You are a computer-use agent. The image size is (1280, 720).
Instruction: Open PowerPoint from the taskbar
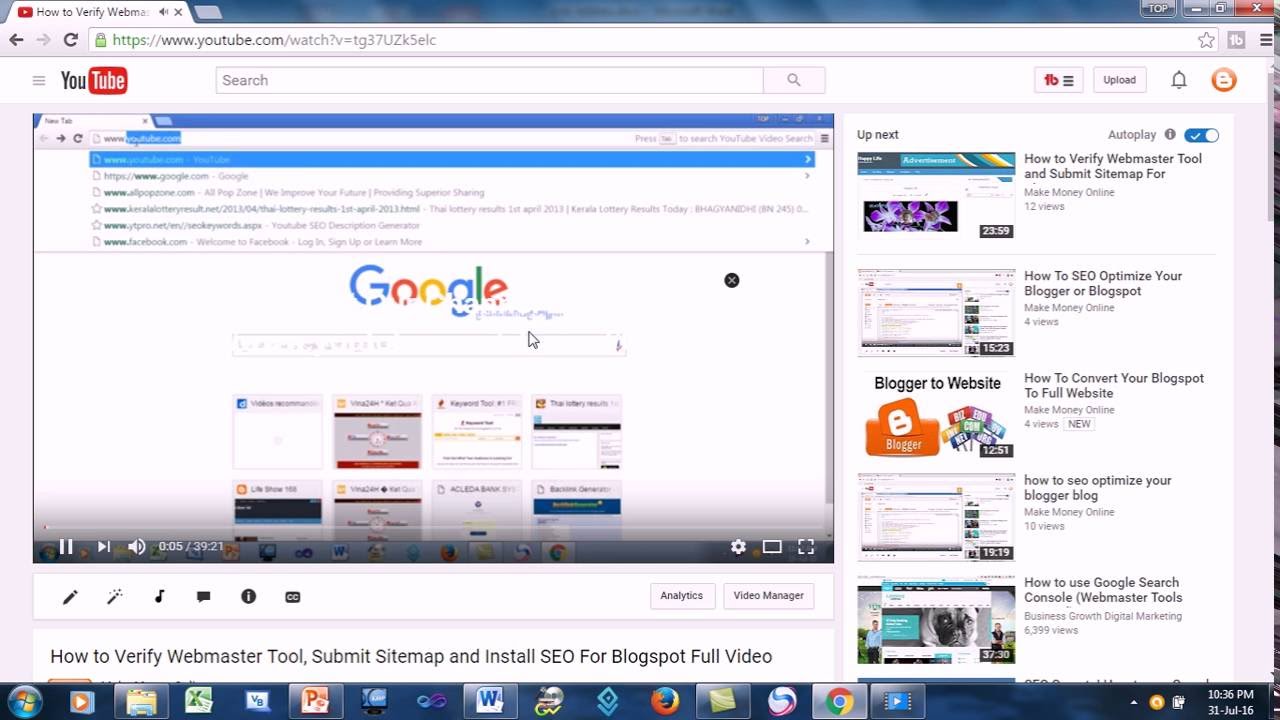[315, 701]
